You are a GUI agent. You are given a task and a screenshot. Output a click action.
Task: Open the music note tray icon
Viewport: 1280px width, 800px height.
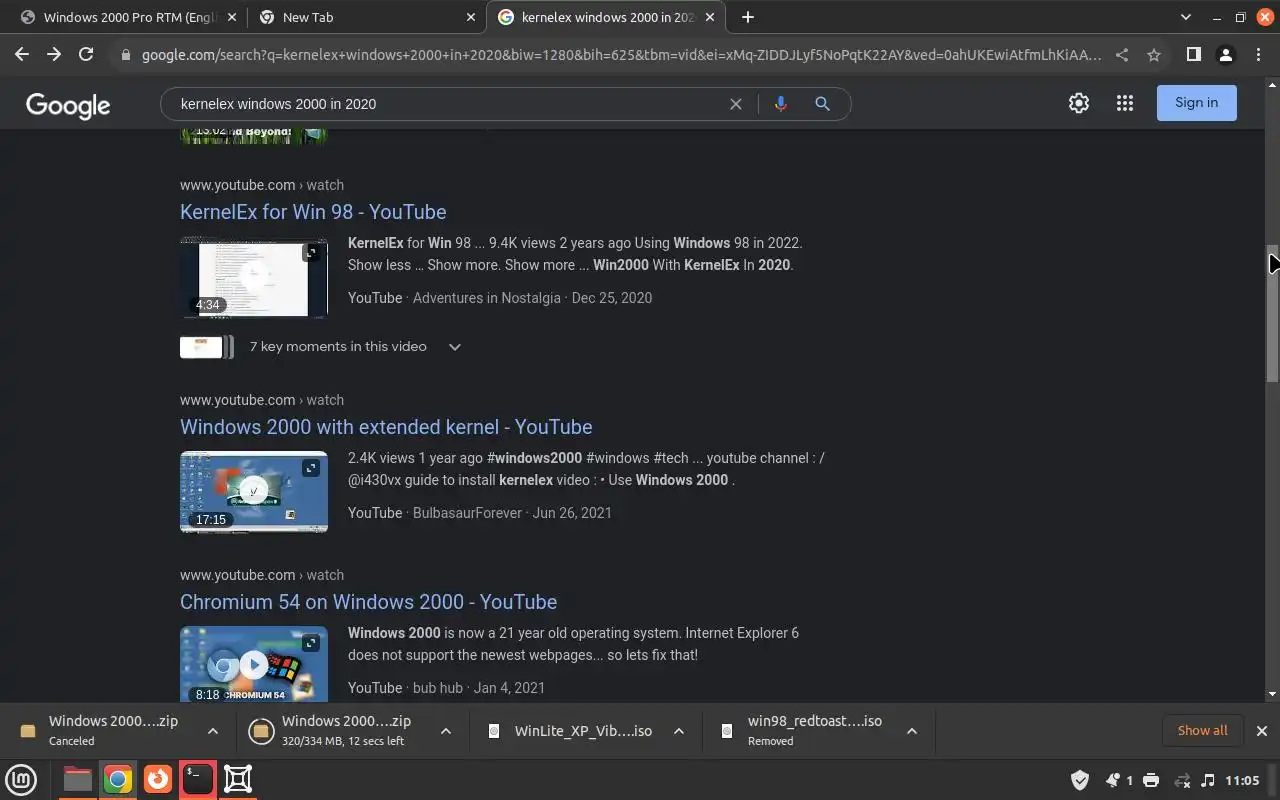point(1208,780)
